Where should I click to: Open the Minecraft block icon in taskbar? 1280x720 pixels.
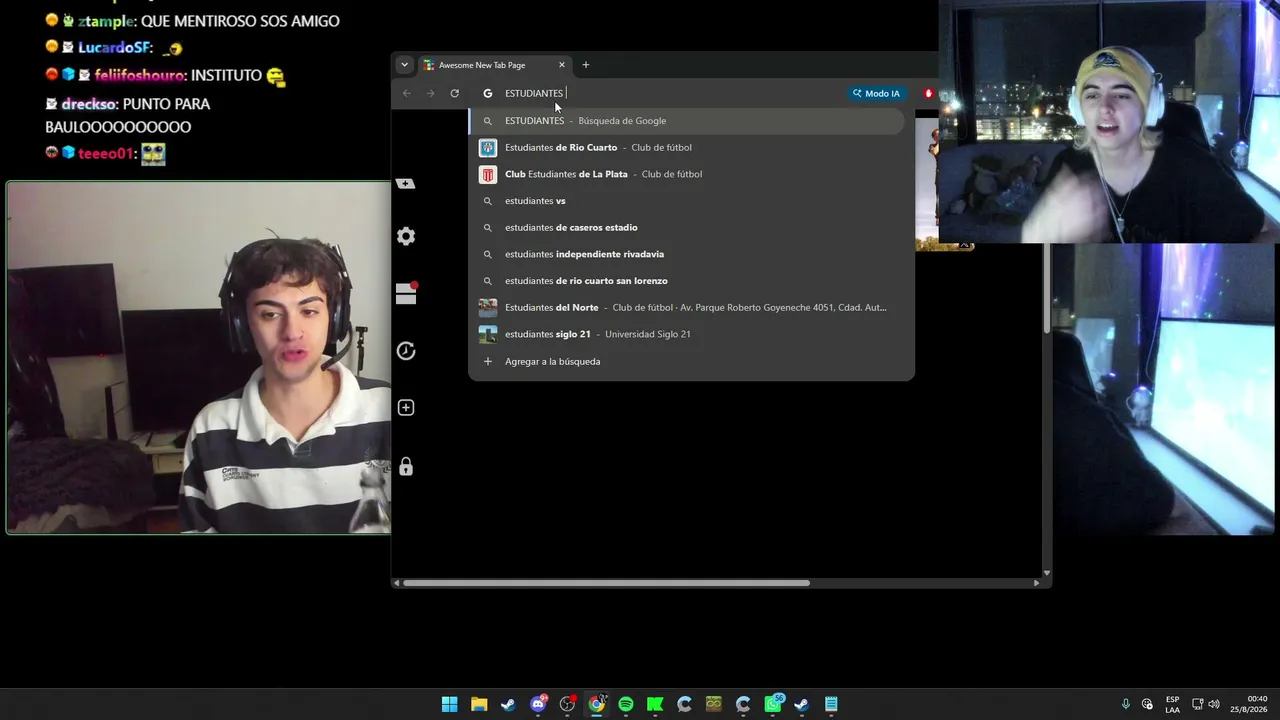click(x=713, y=704)
